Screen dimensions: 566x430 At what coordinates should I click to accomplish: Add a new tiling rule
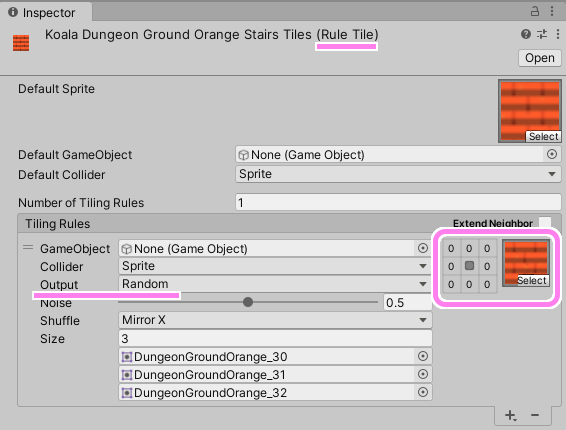(x=511, y=415)
